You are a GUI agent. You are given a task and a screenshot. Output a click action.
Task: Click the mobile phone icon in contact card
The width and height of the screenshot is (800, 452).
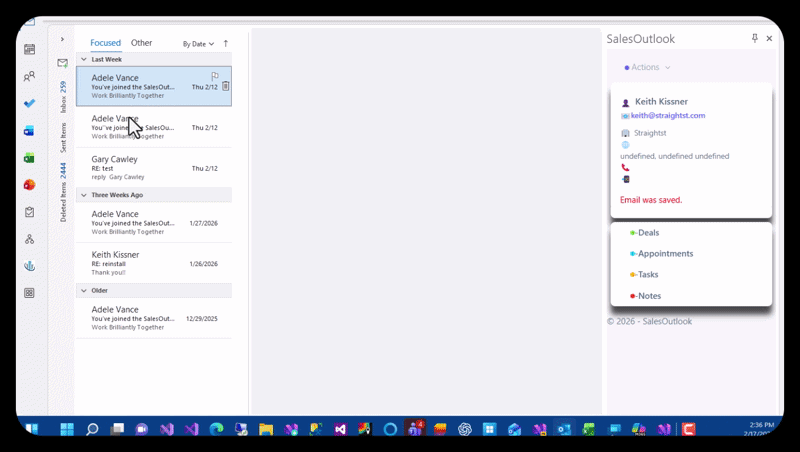[626, 179]
